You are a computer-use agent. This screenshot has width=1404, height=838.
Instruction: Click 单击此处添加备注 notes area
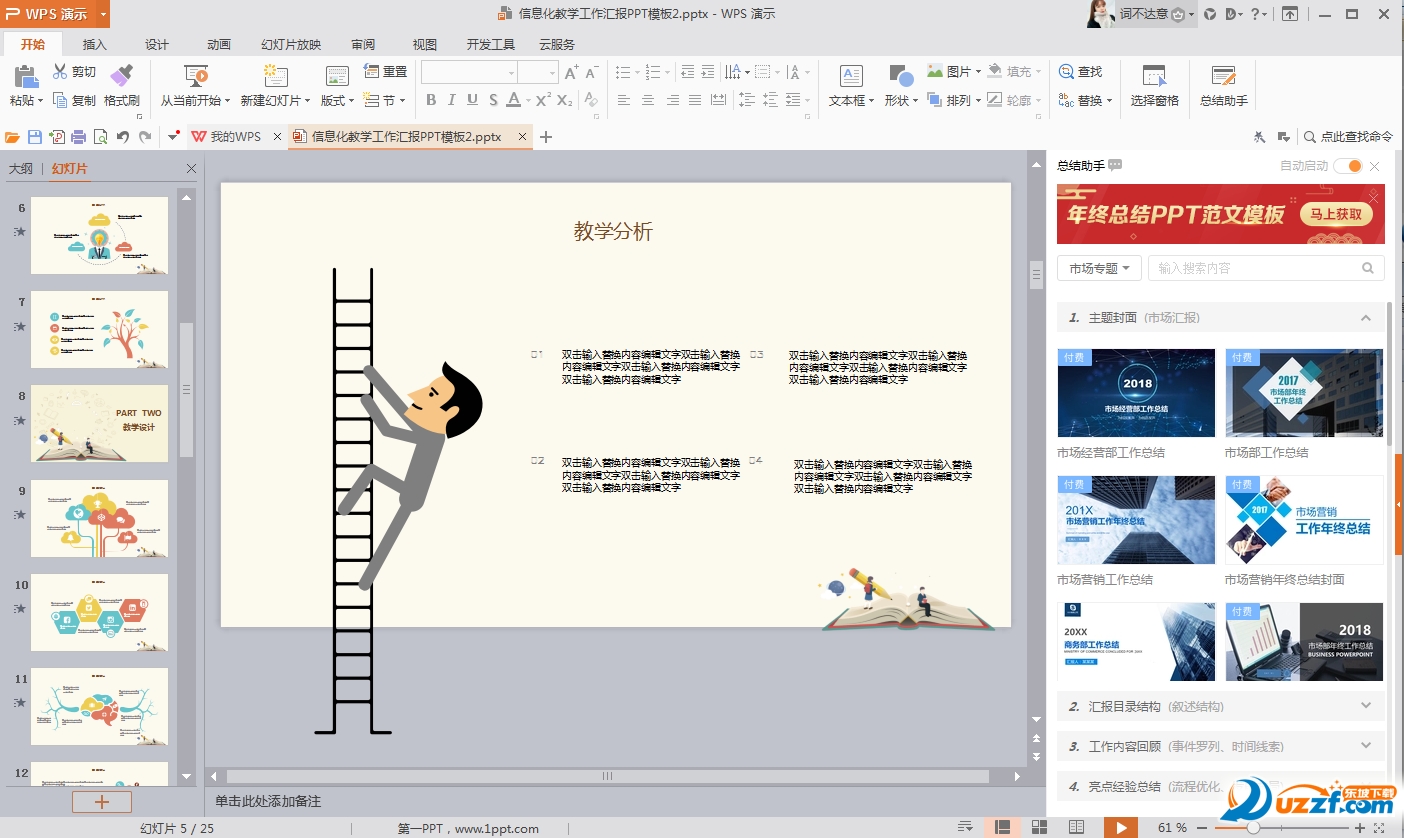[x=268, y=801]
